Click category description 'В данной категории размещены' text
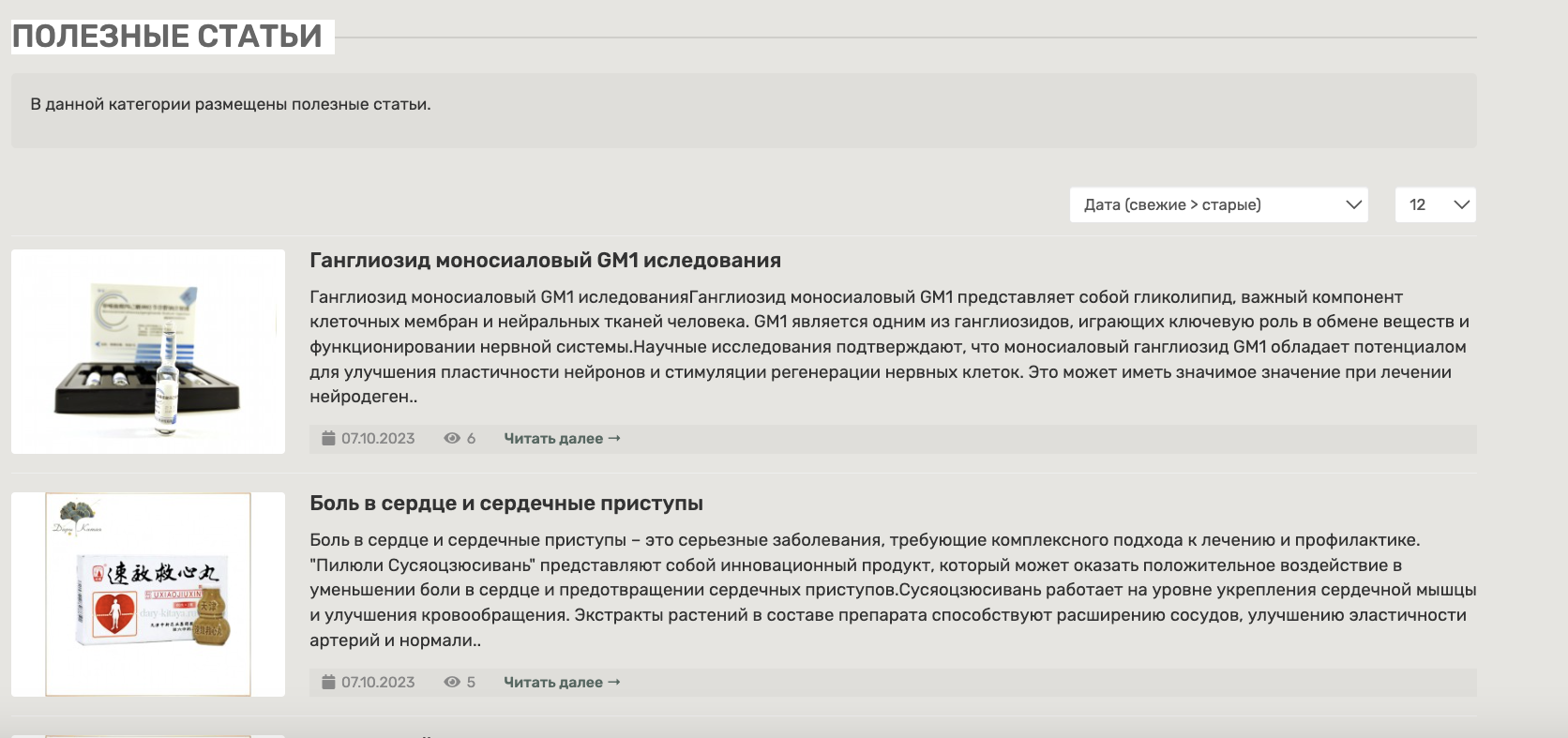The height and width of the screenshot is (738, 1568). point(231,104)
